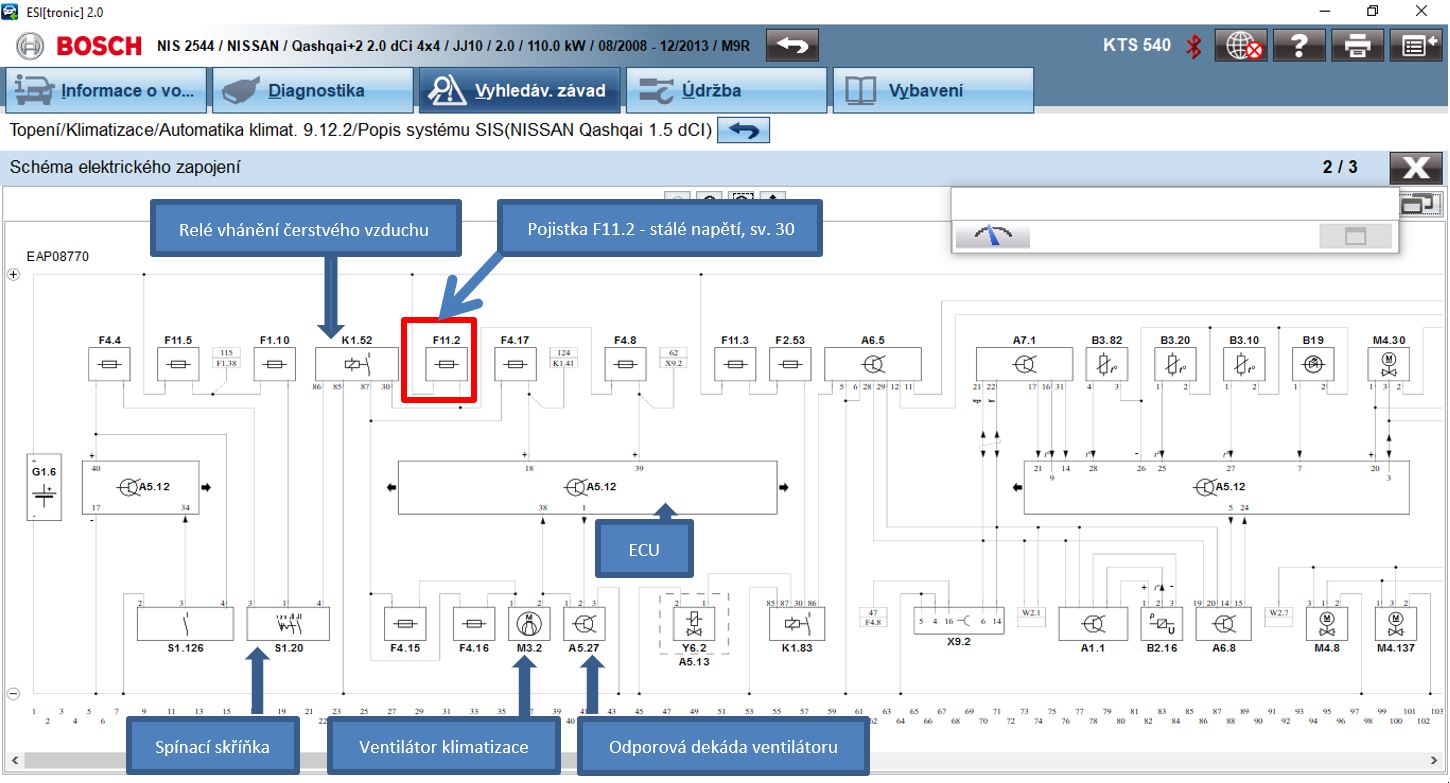Select fuse F2.53 symbol
The height and width of the screenshot is (783, 1450).
[x=790, y=365]
